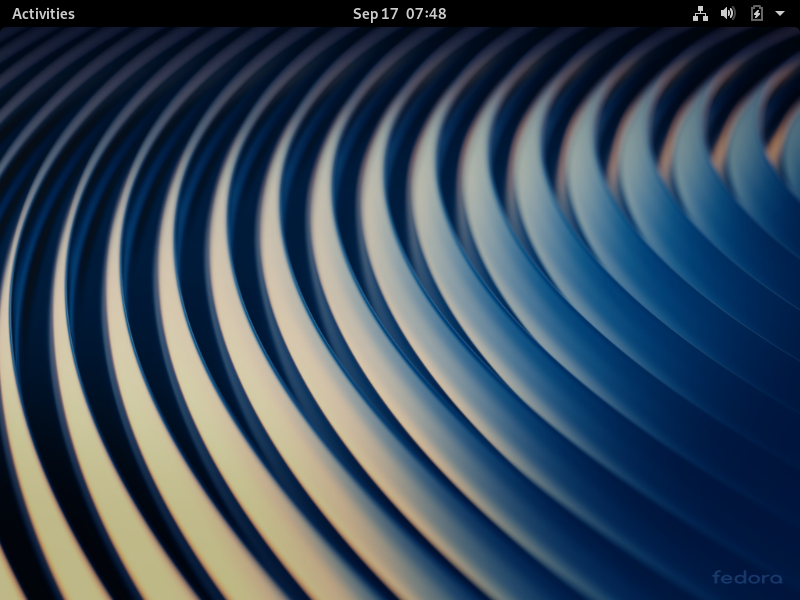
Task: Click the volume speaker icon
Action: coord(728,14)
